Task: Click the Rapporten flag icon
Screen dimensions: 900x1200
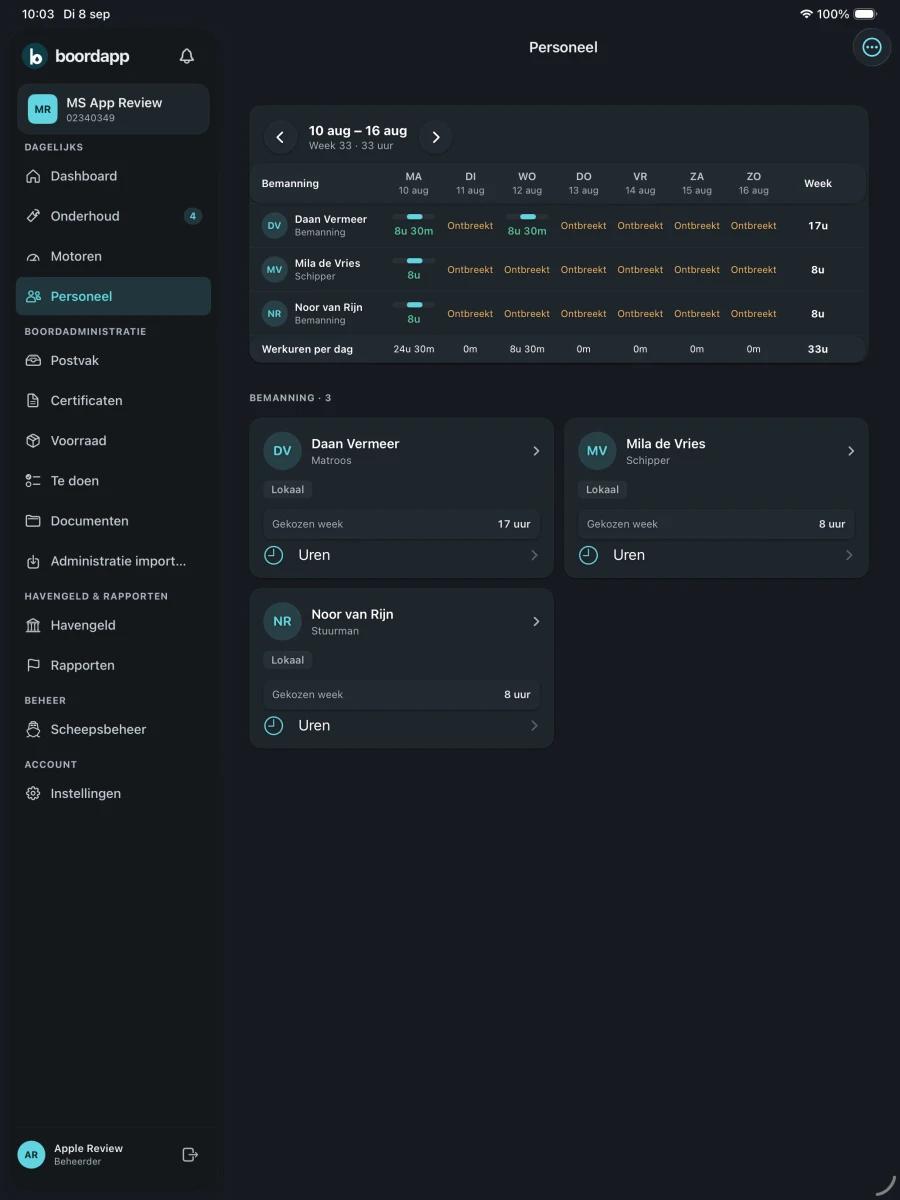Action: point(33,665)
